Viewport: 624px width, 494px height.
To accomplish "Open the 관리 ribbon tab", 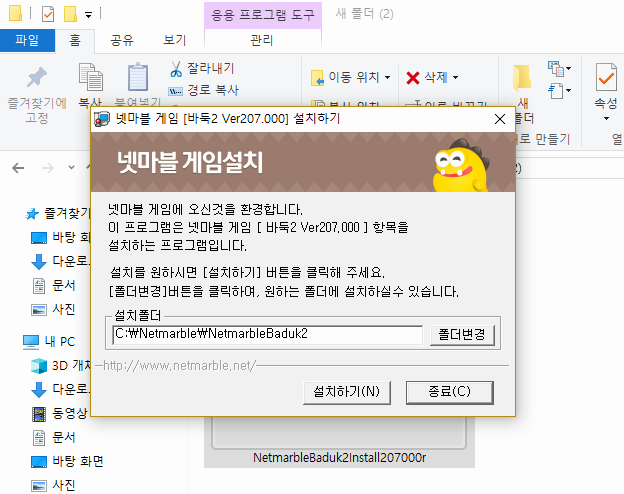I will [x=262, y=41].
